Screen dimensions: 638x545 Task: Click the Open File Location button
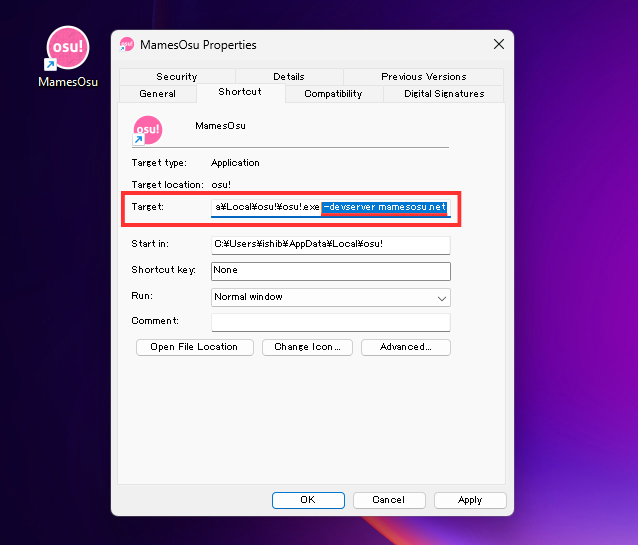tap(194, 347)
